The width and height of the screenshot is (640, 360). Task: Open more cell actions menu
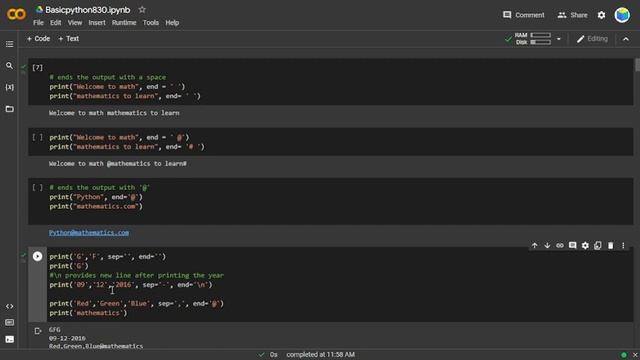pos(623,245)
